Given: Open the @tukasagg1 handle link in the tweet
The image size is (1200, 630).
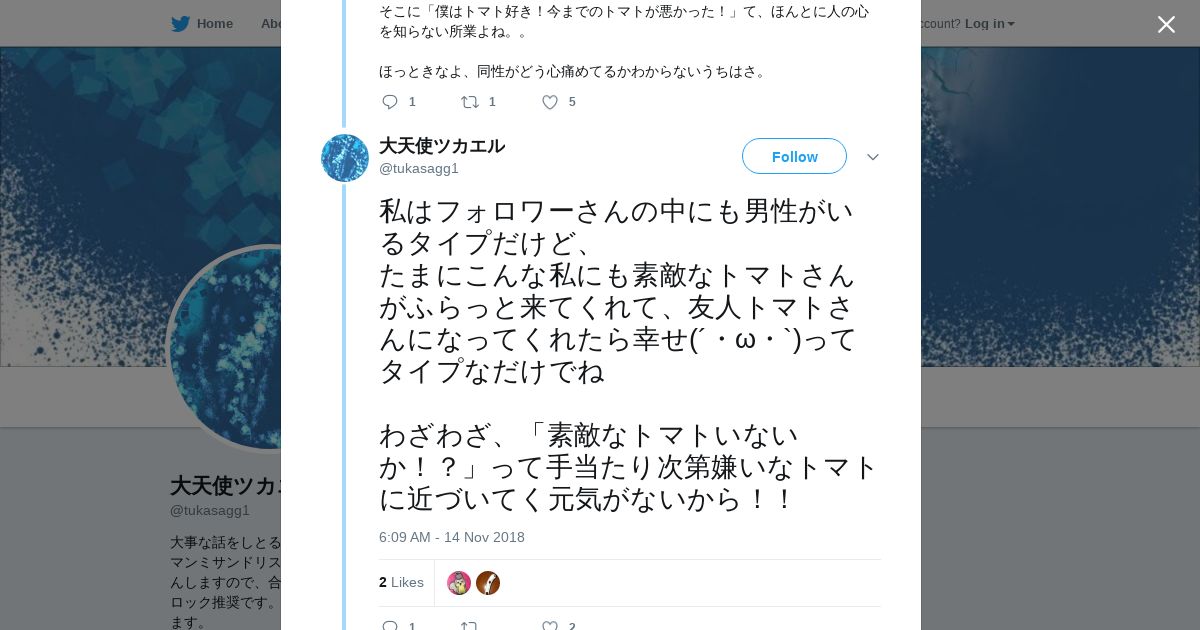Looking at the screenshot, I should (x=419, y=168).
